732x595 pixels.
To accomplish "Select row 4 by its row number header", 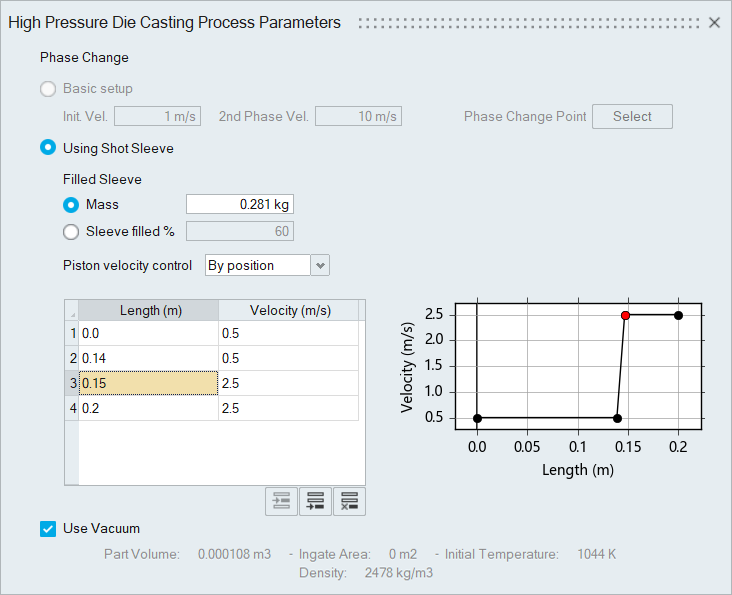I will coord(71,408).
